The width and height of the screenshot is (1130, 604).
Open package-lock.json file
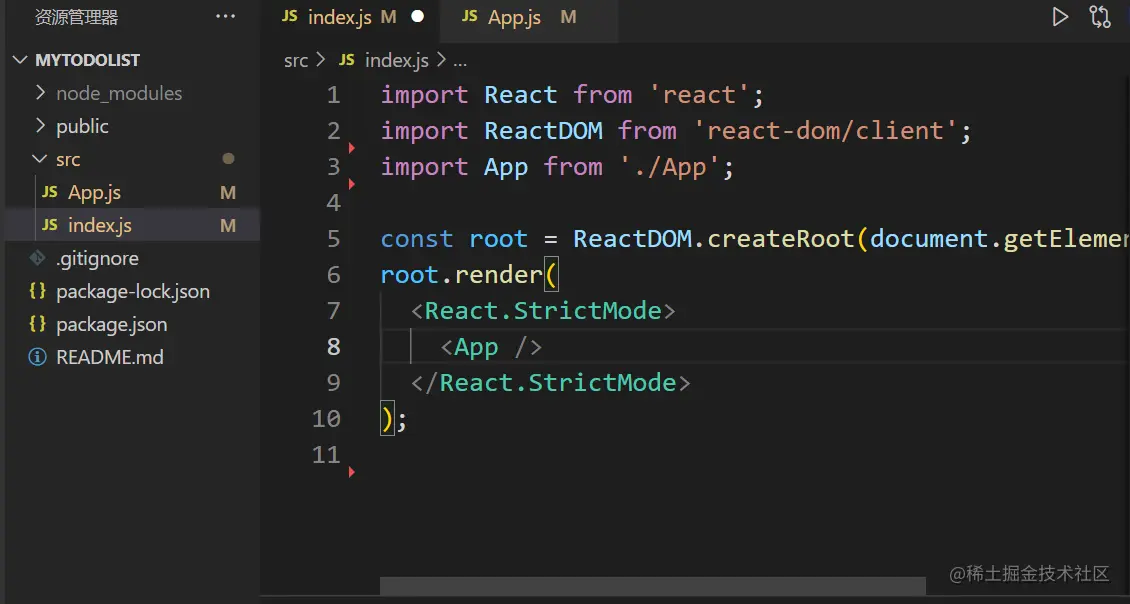click(x=133, y=291)
